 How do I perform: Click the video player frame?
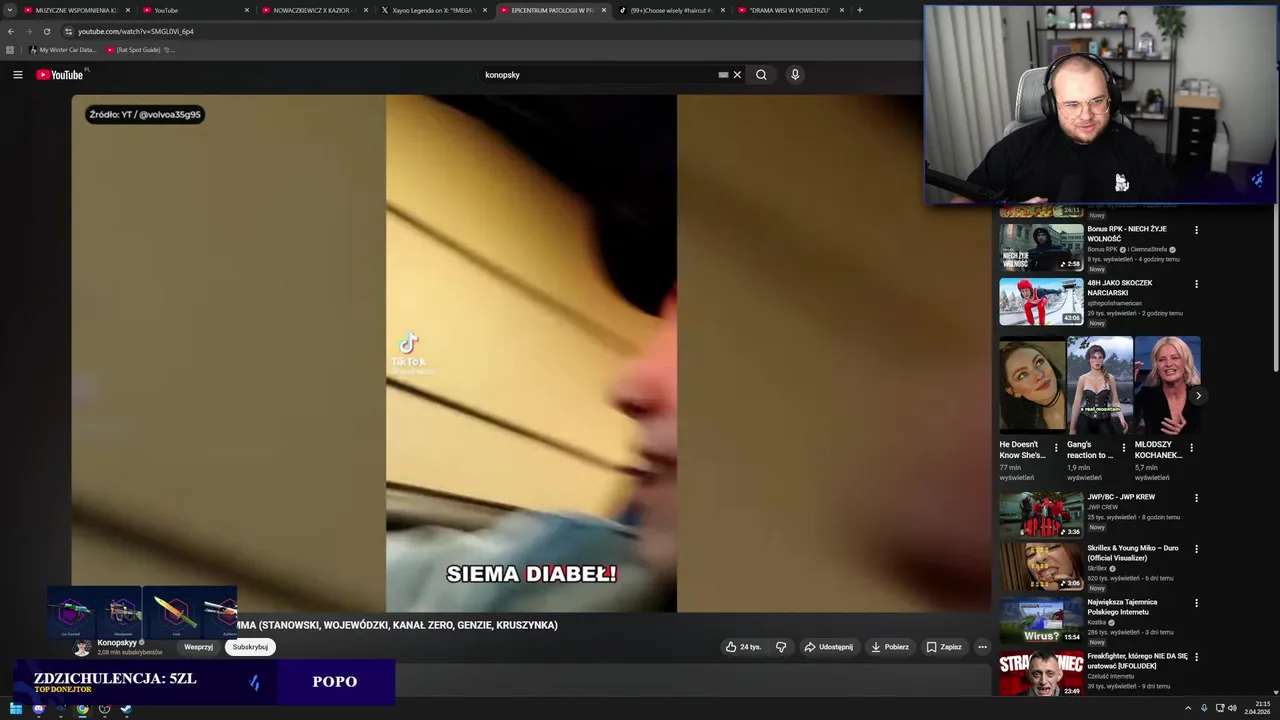[530, 353]
